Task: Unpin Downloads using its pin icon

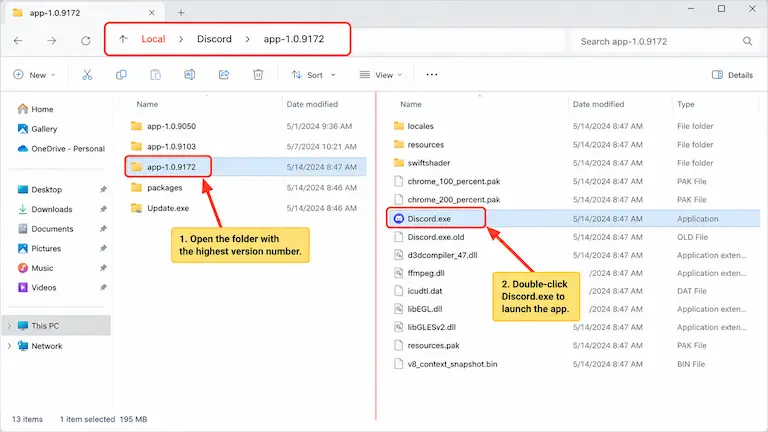Action: (x=103, y=209)
